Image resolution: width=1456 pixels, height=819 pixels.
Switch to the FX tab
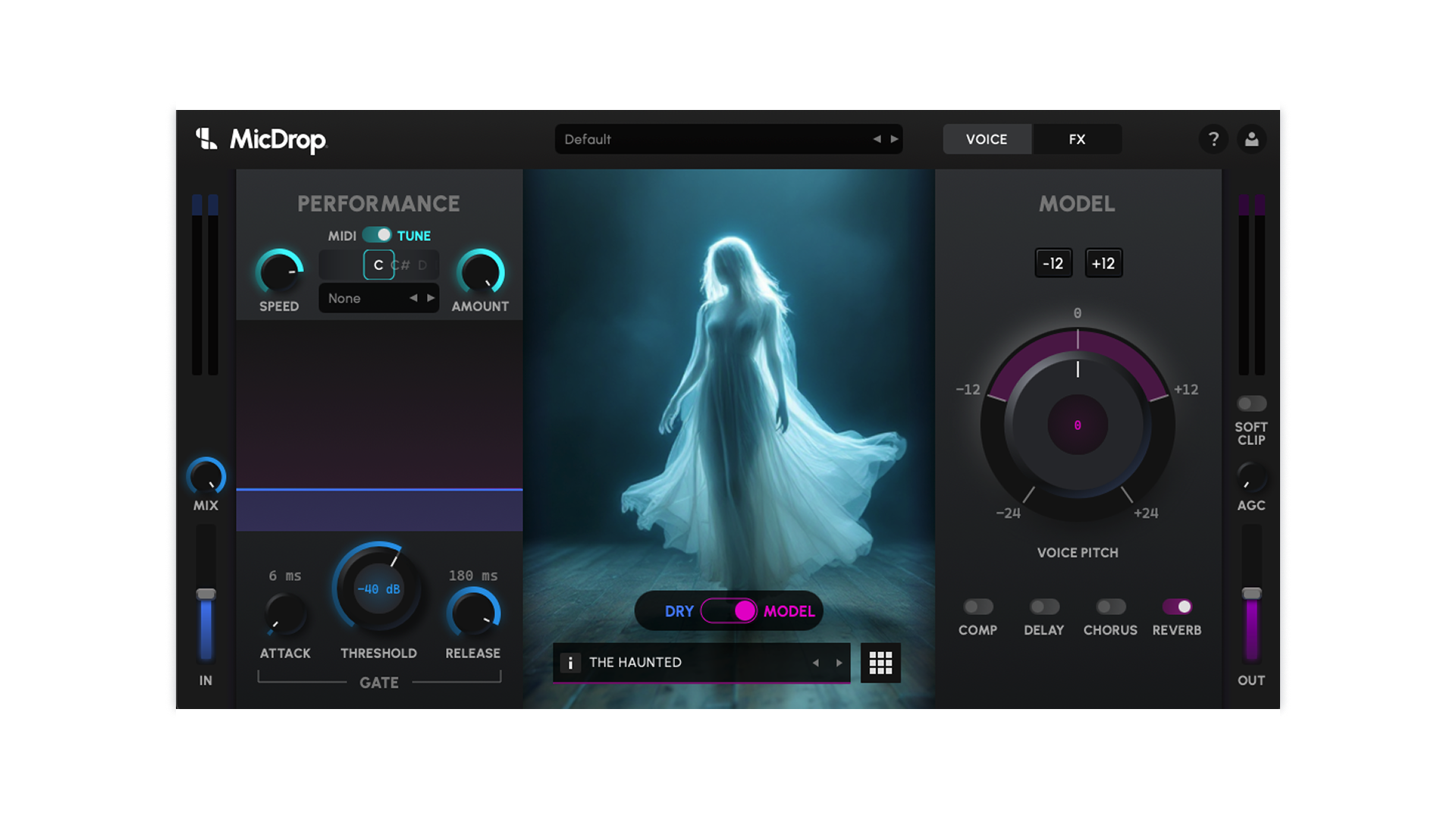(1076, 139)
